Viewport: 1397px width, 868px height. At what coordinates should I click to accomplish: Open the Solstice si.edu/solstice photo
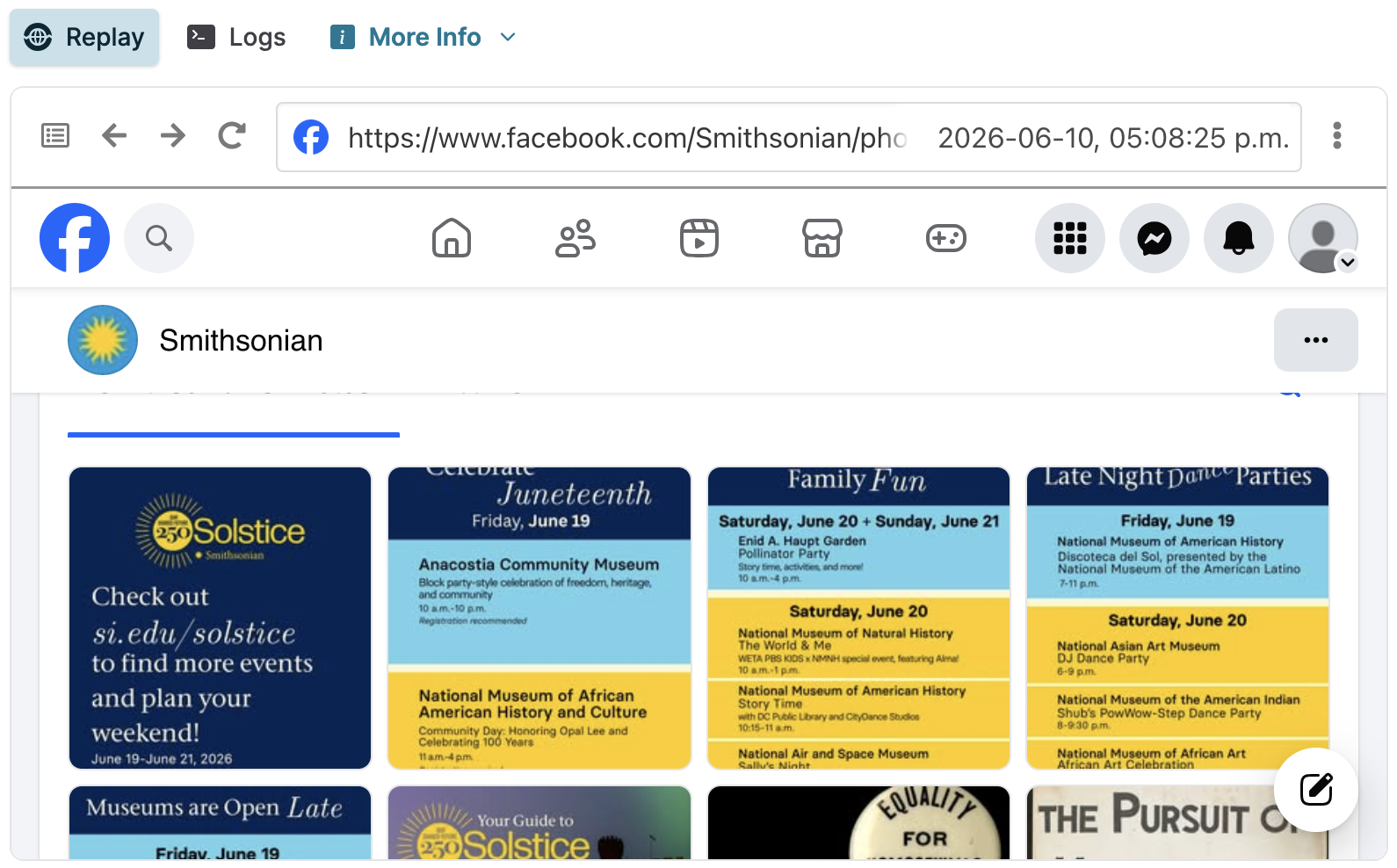click(221, 618)
